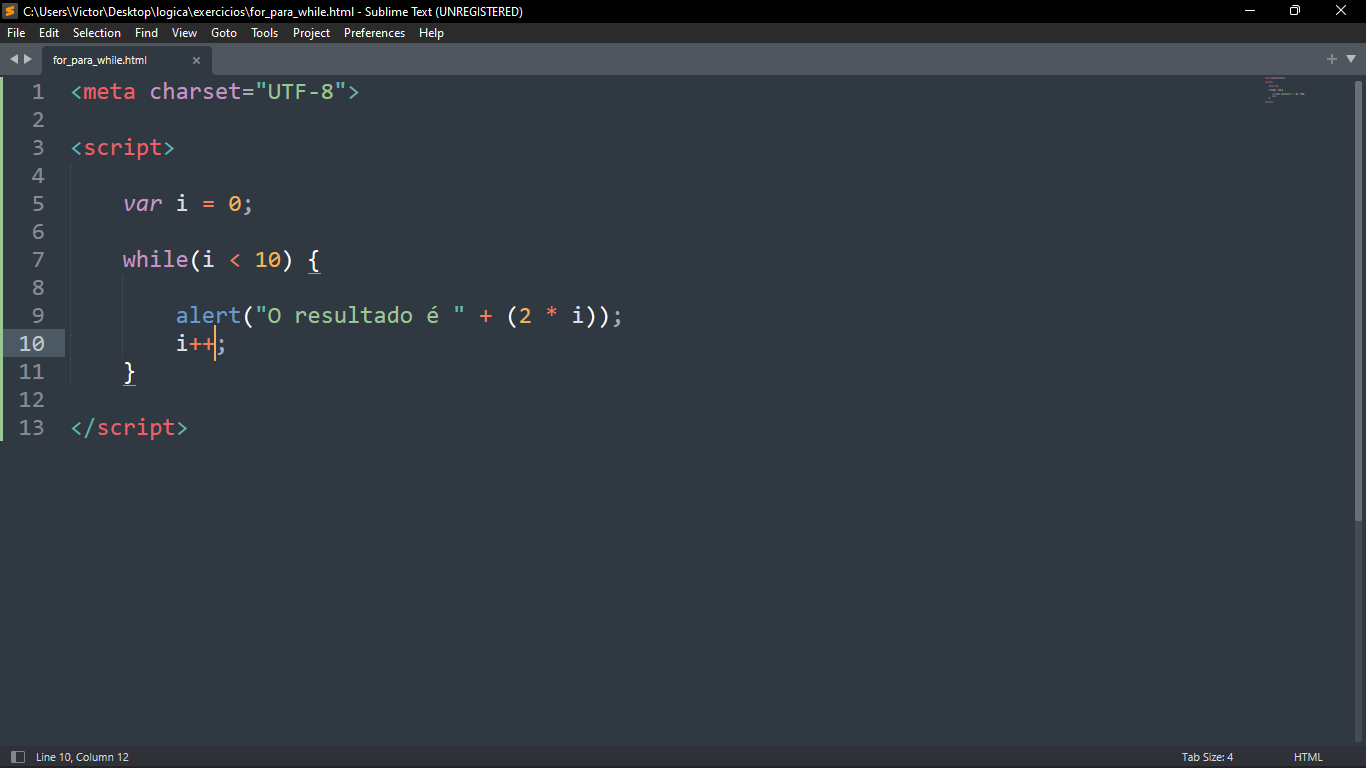This screenshot has width=1366, height=768.
Task: Click the i++ statement
Action: [x=201, y=344]
